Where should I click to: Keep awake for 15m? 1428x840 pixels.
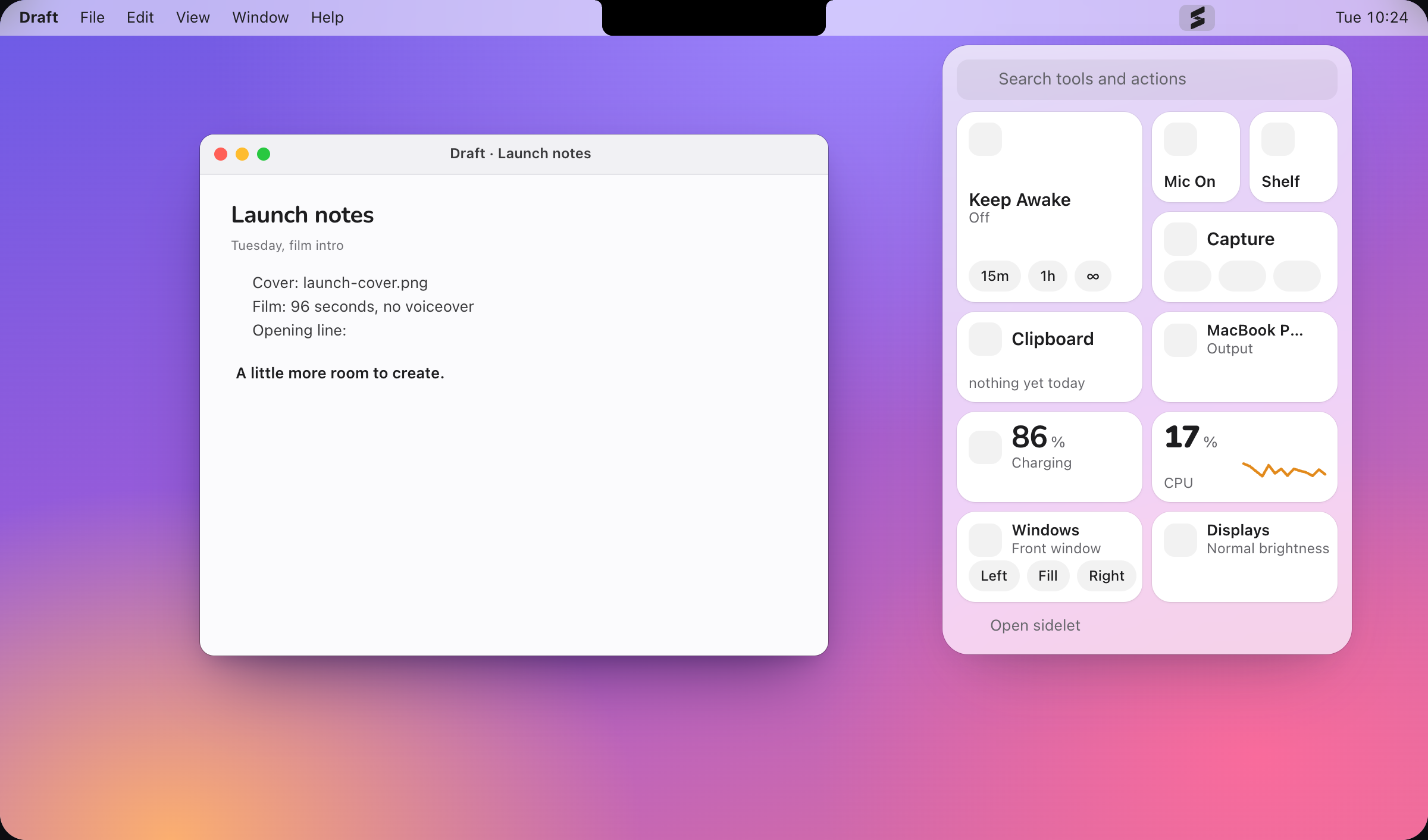click(995, 276)
